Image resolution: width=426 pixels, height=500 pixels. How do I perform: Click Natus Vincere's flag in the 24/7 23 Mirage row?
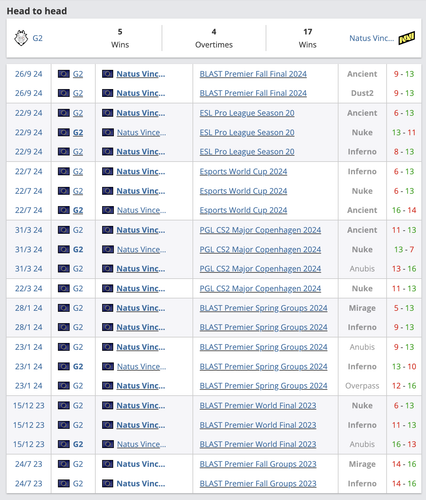click(108, 464)
